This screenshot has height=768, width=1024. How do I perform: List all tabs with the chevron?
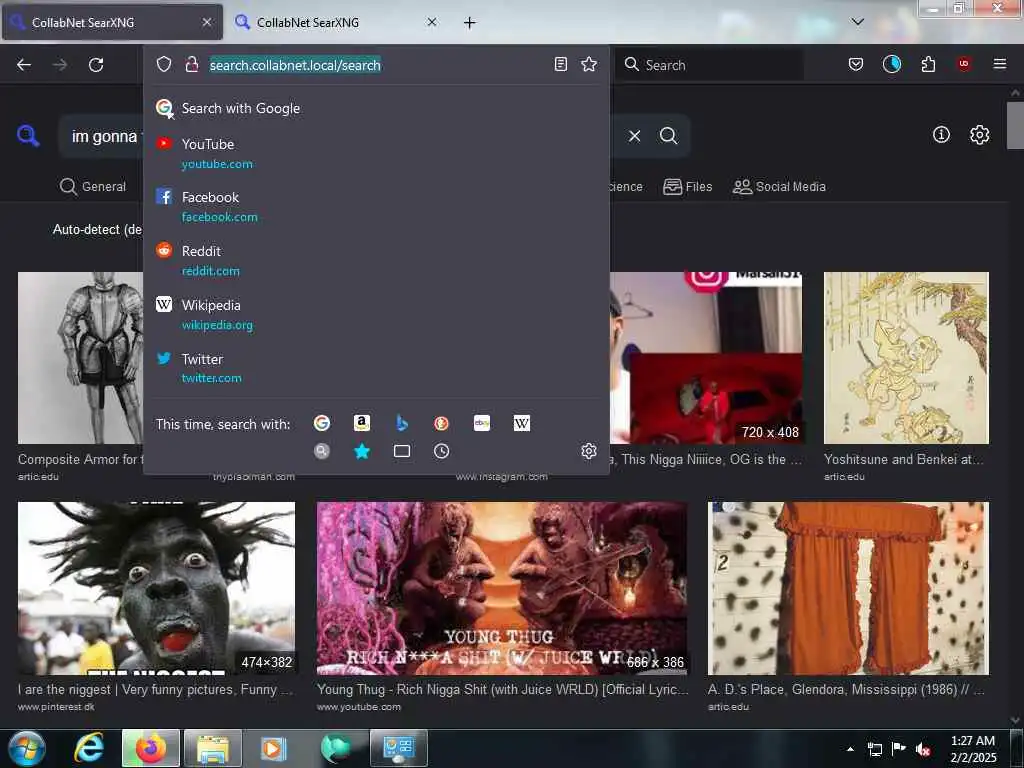tap(857, 22)
